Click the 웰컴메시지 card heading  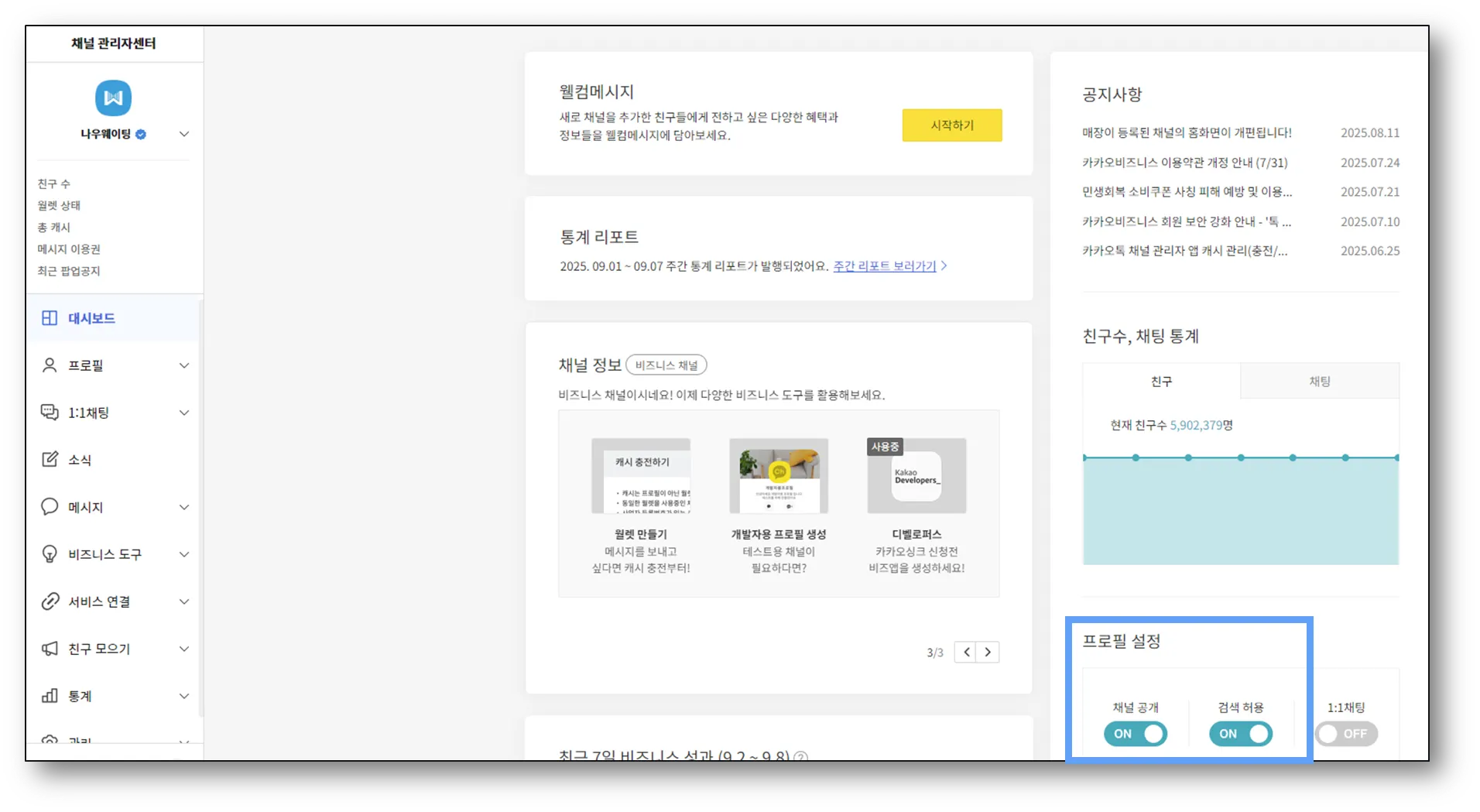pos(597,91)
